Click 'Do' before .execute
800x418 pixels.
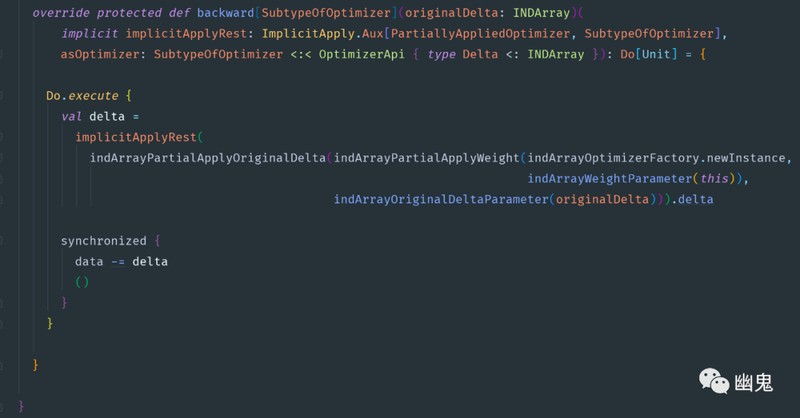tap(54, 96)
